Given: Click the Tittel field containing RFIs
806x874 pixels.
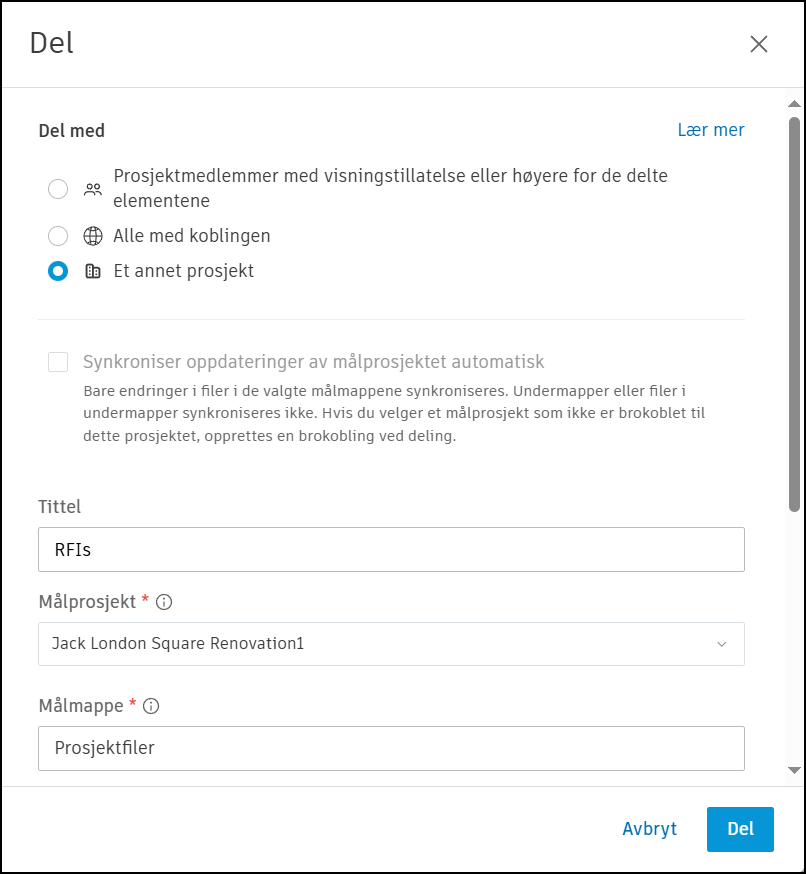Looking at the screenshot, I should [x=391, y=549].
